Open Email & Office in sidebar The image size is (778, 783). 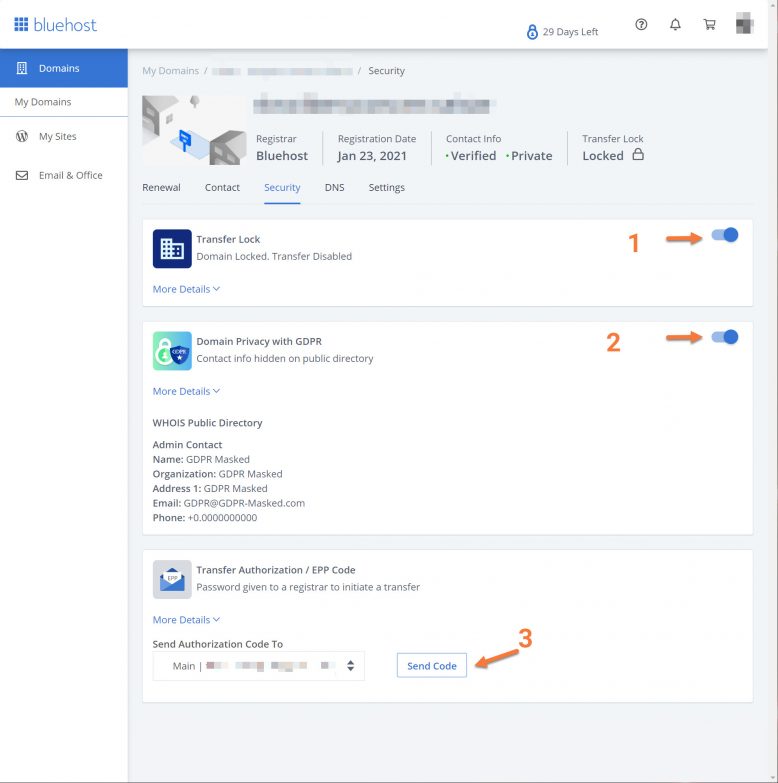[70, 175]
